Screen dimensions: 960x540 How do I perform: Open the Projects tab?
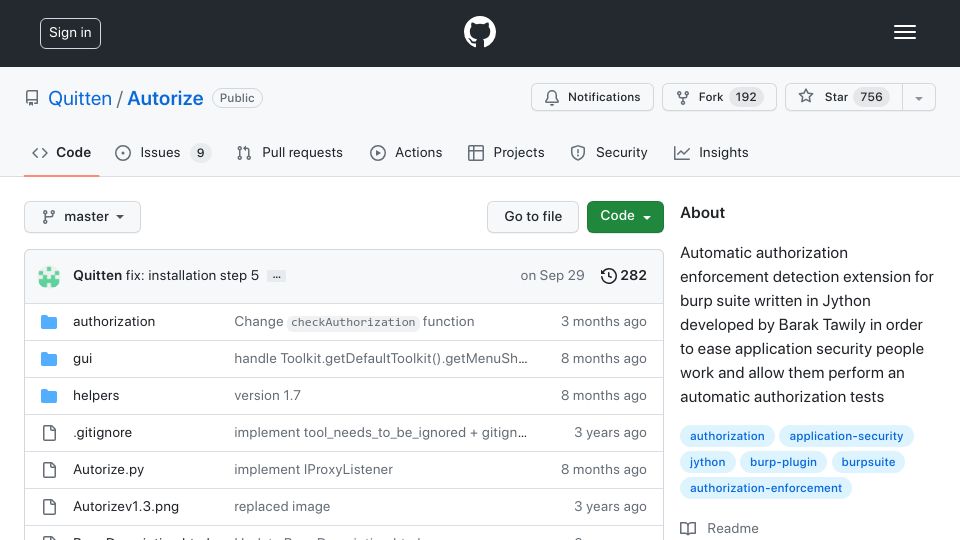(x=506, y=152)
